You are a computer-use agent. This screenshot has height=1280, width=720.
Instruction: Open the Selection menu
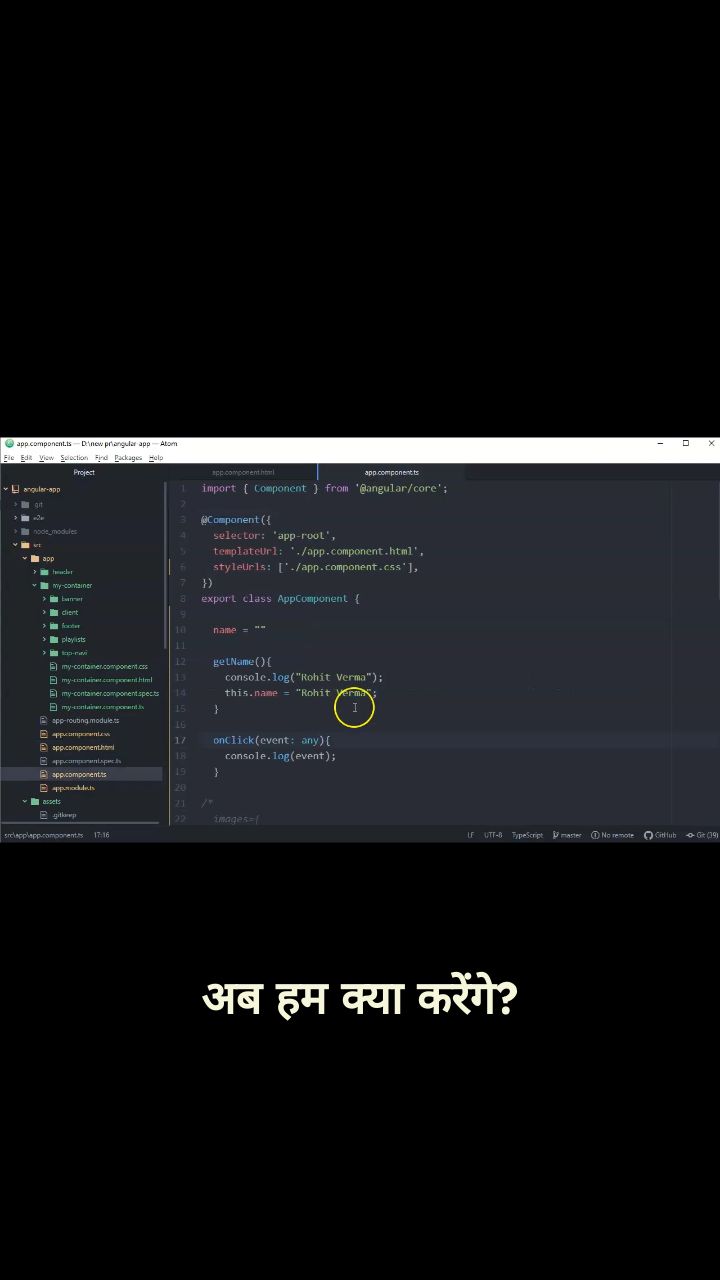[74, 458]
